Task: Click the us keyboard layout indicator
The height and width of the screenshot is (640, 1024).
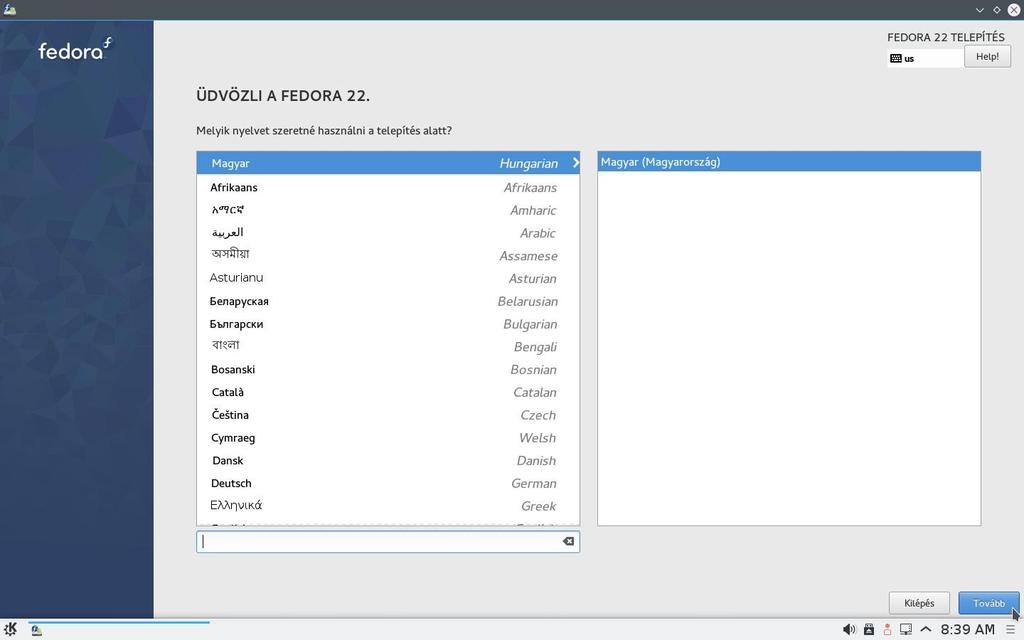Action: (x=925, y=58)
